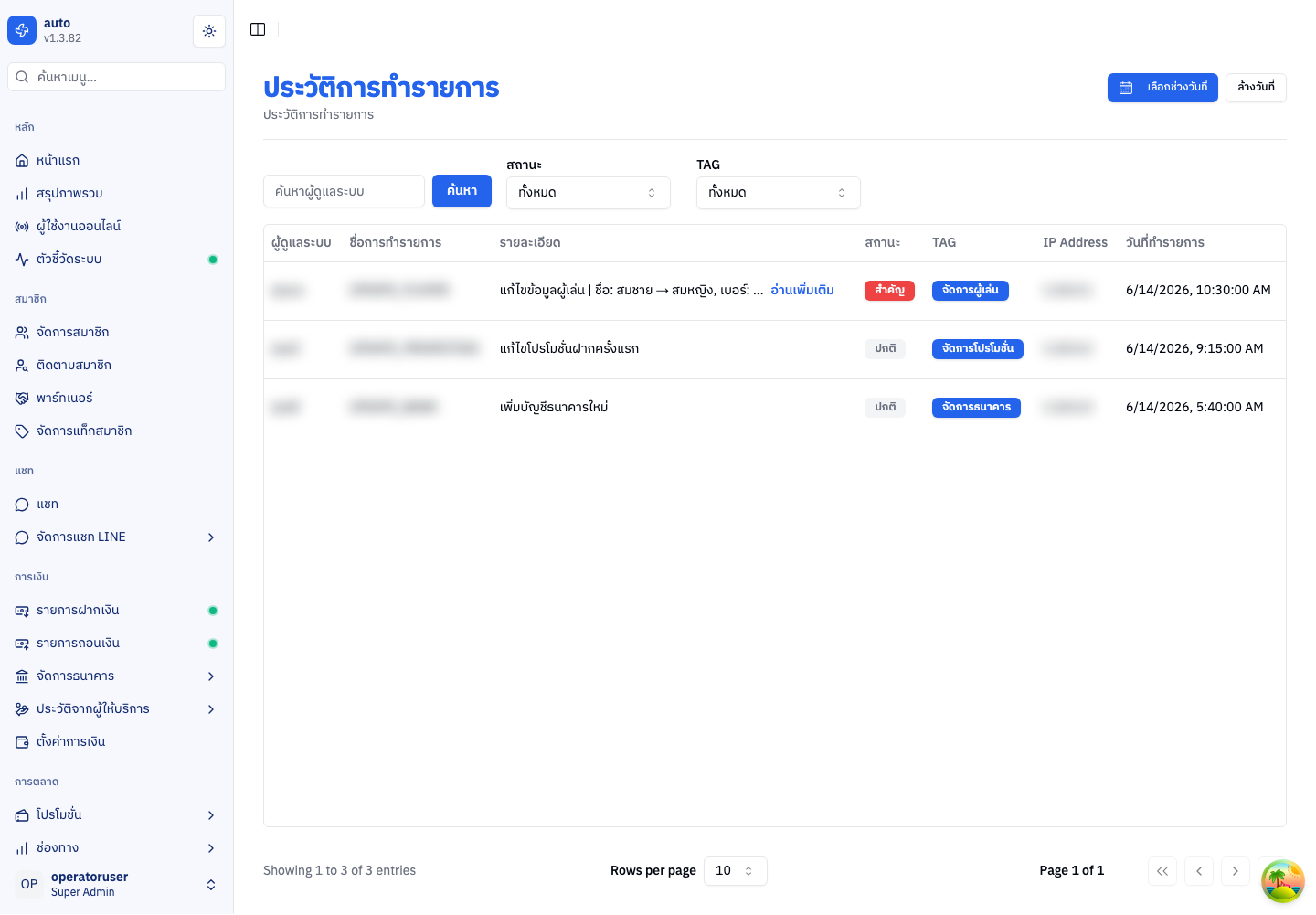Click the beach avatar floating icon
The height and width of the screenshot is (915, 1316).
pos(1283,881)
